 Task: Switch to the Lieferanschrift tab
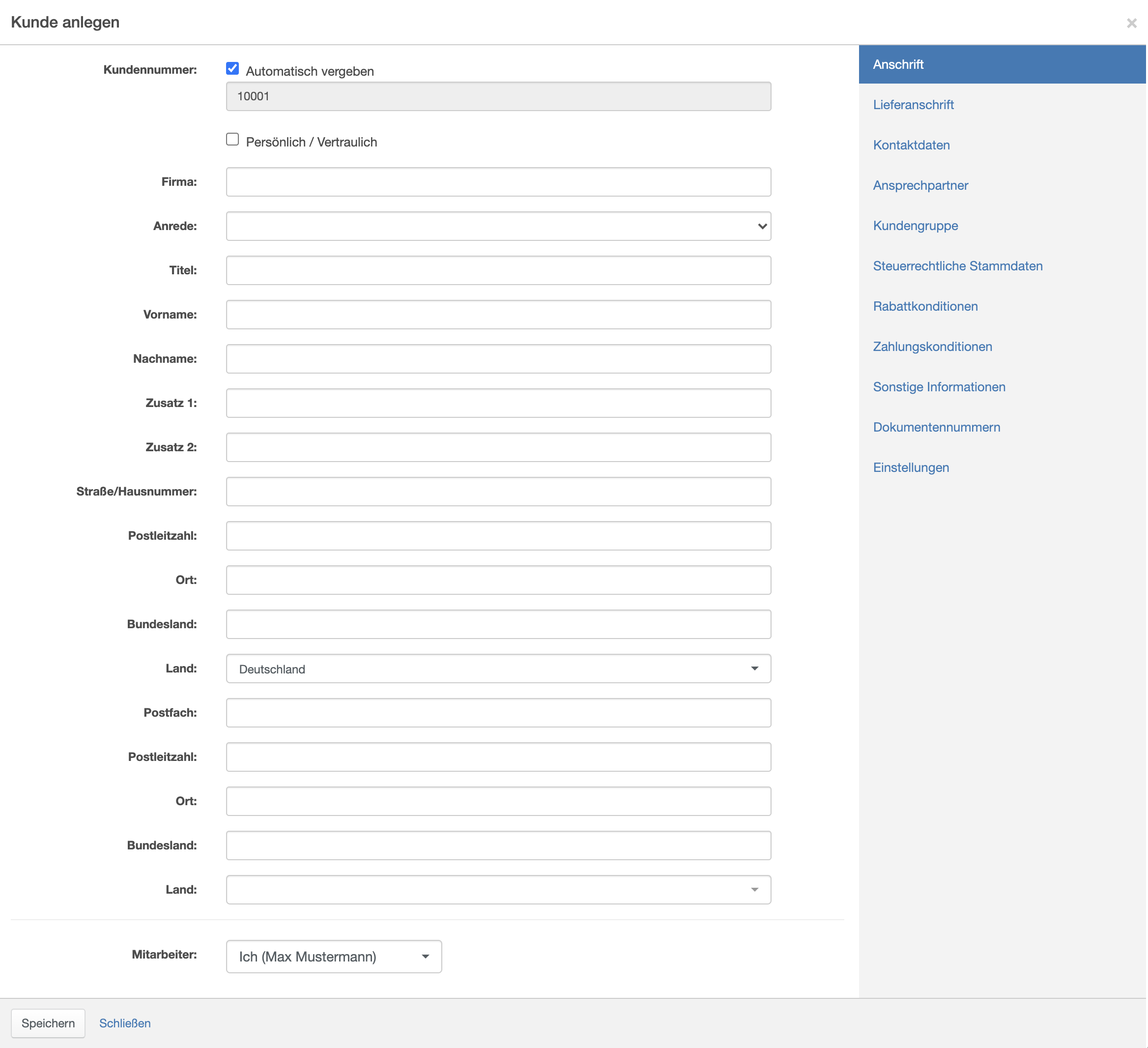(913, 105)
